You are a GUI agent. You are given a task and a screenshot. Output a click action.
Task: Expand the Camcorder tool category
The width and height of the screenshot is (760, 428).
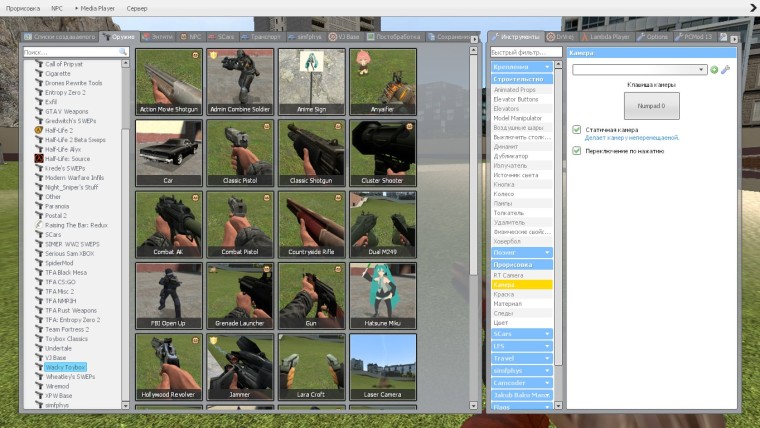(522, 383)
